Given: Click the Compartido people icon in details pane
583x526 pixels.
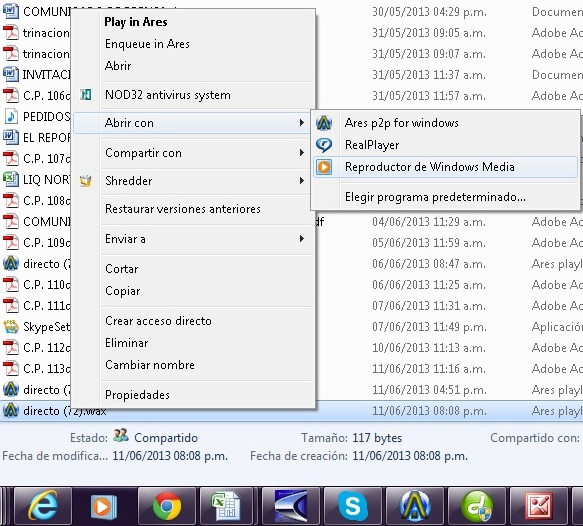Looking at the screenshot, I should pyautogui.click(x=121, y=435).
